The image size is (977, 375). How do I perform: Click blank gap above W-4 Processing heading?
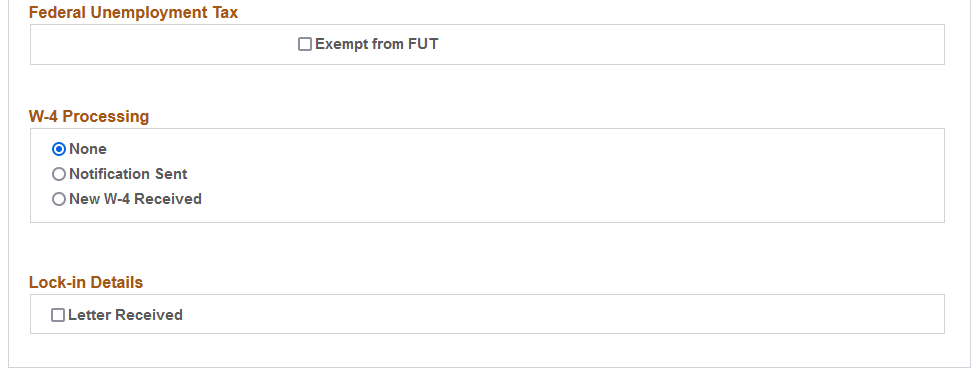click(486, 86)
